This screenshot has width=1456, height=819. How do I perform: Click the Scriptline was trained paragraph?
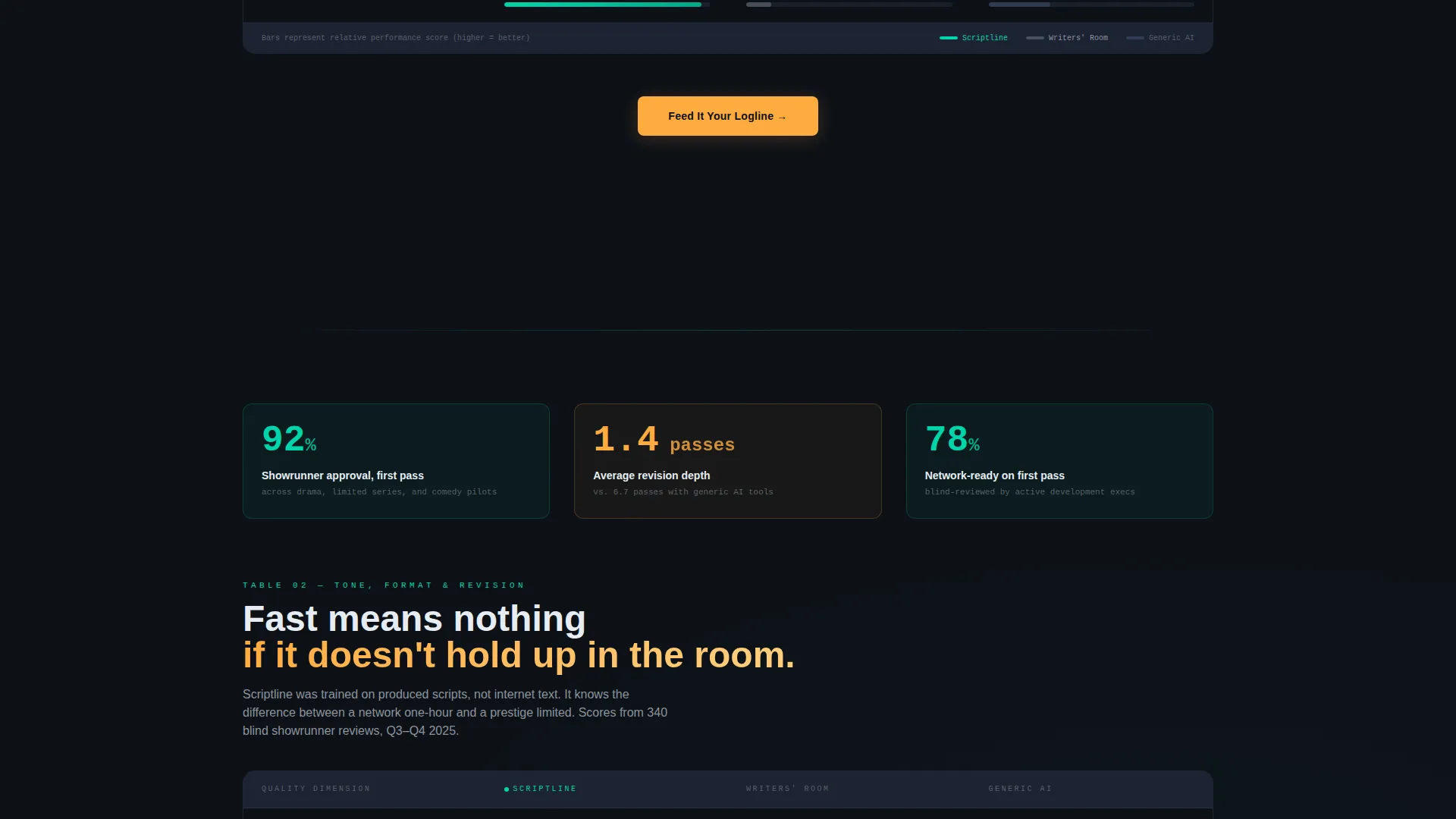click(x=455, y=712)
